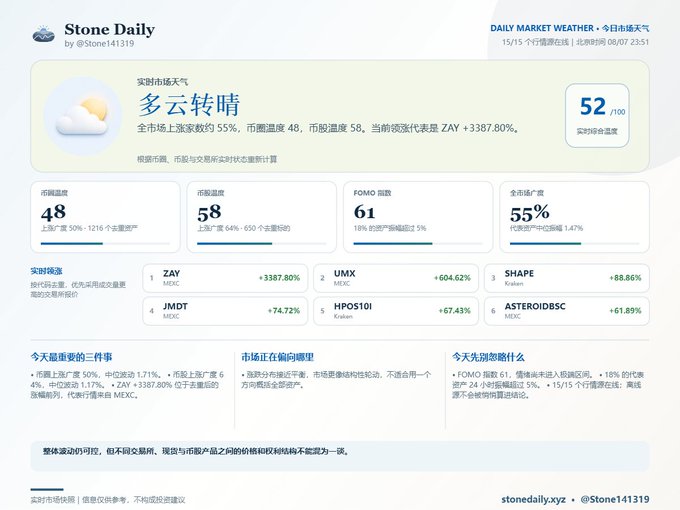Image resolution: width=680 pixels, height=510 pixels.
Task: Click the median amplitude 1.47% subtitle
Action: pos(546,228)
